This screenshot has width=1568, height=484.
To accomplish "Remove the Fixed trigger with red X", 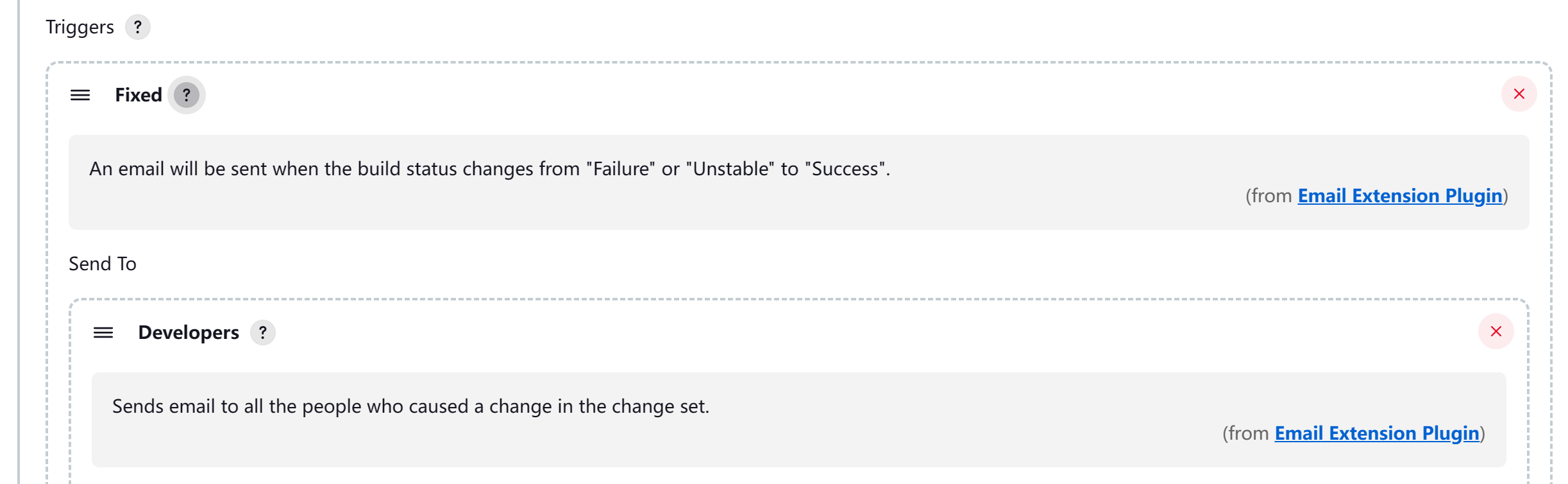I will [1519, 94].
